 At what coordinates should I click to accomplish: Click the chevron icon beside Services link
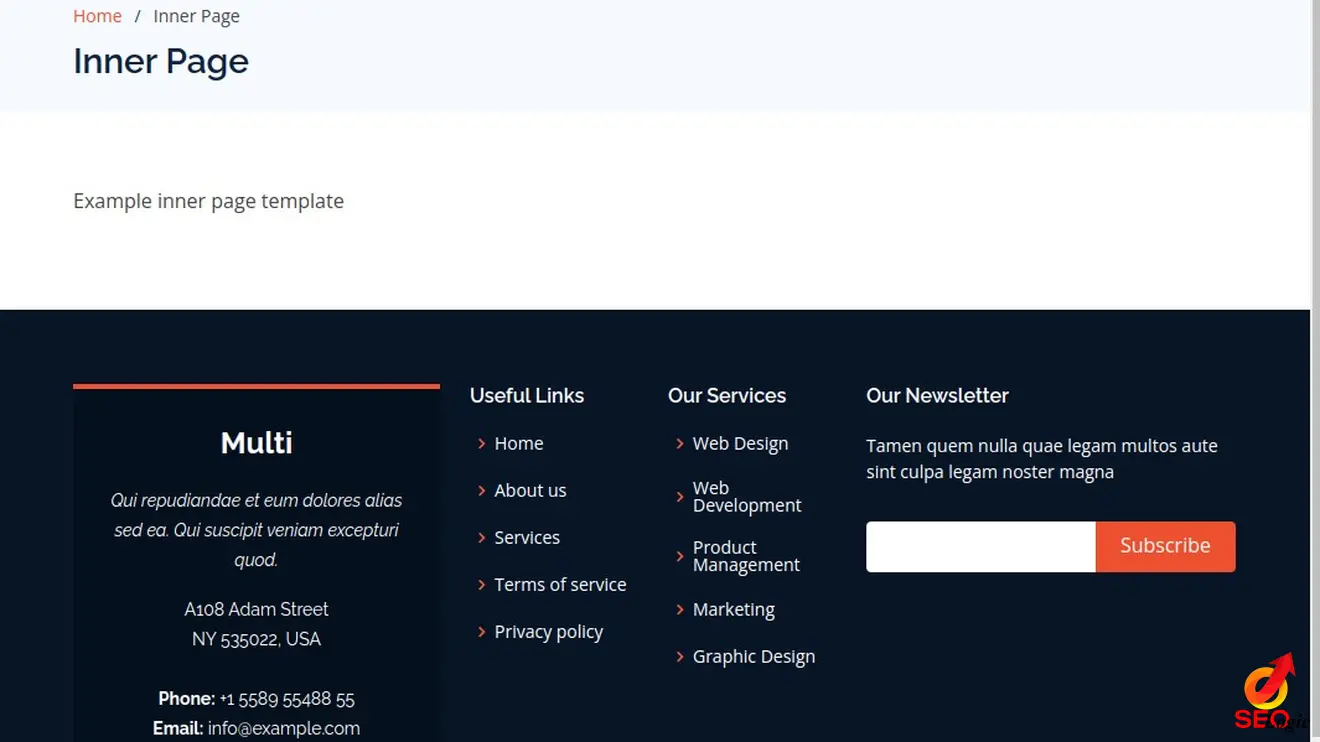tap(481, 538)
